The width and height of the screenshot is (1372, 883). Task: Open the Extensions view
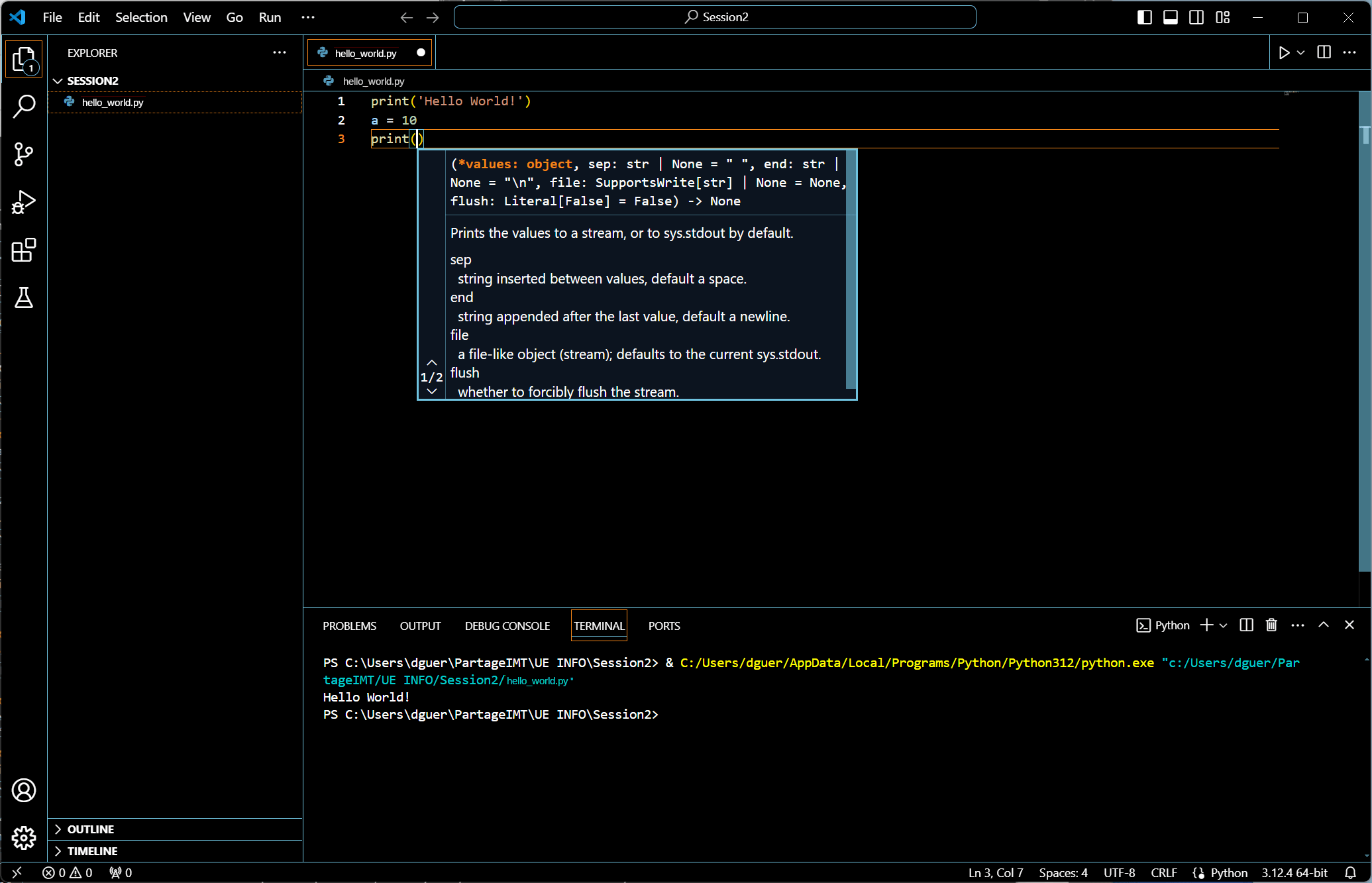coord(24,250)
